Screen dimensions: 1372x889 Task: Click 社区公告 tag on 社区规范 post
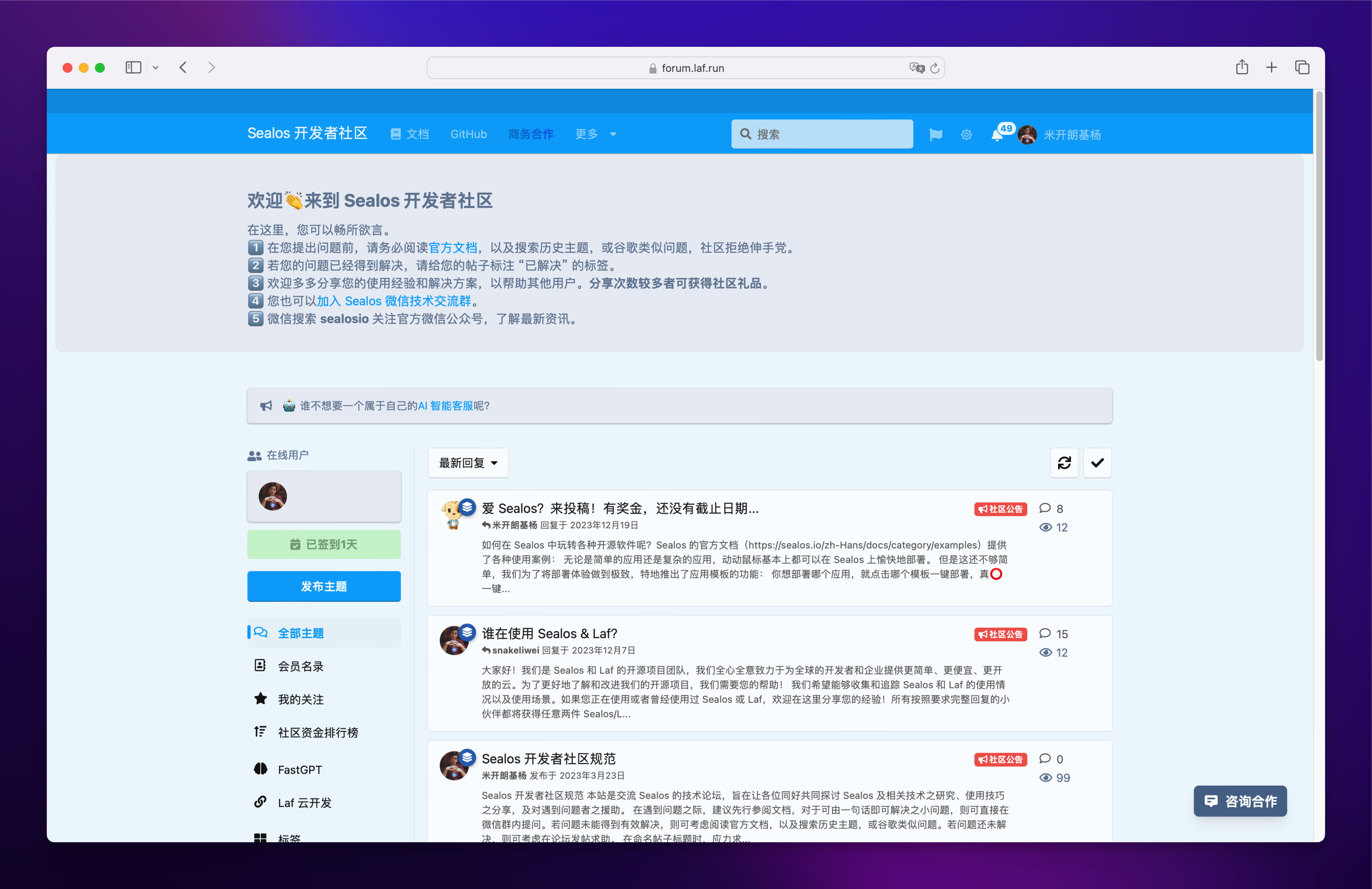click(x=1001, y=759)
